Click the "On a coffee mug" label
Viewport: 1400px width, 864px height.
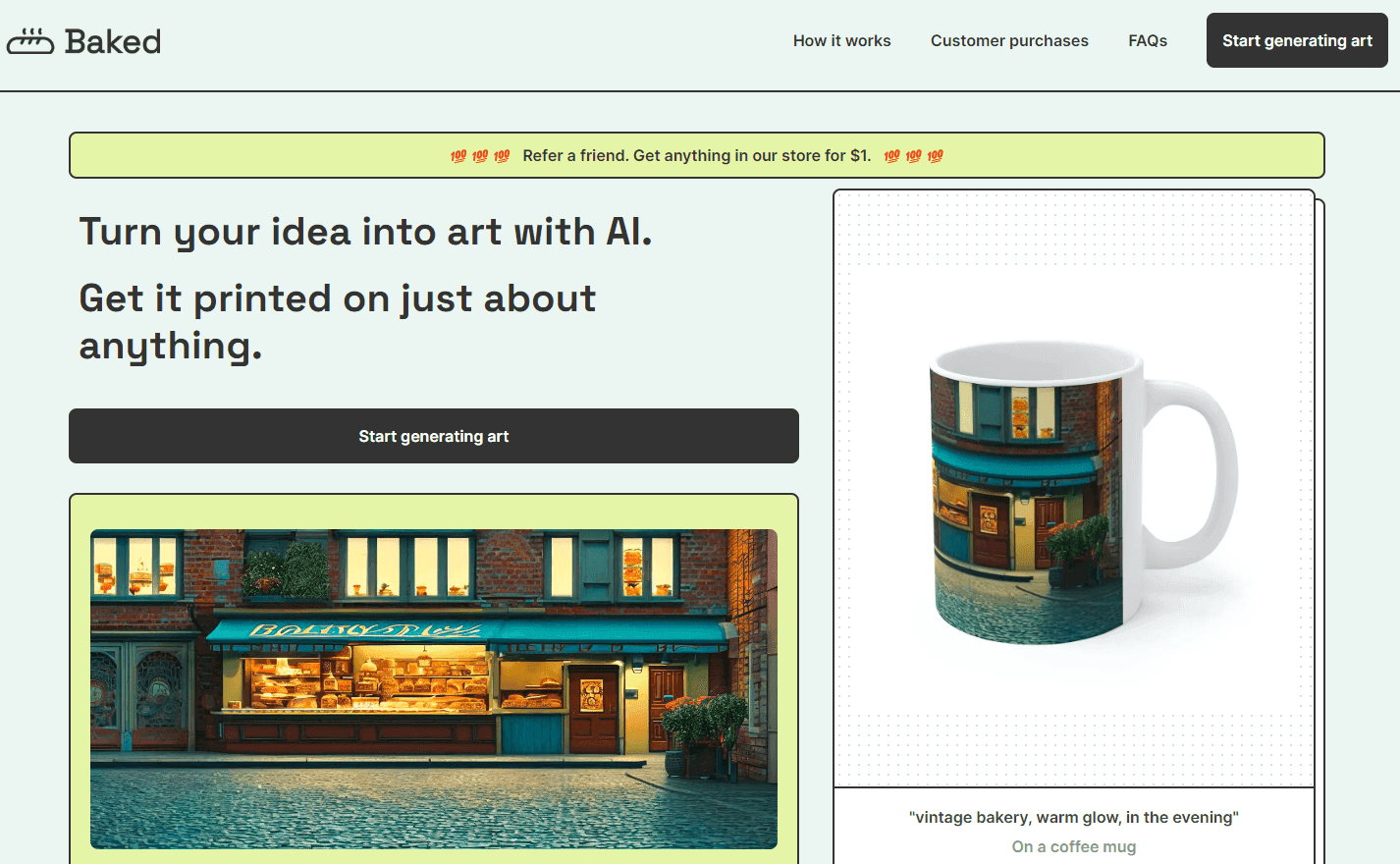[x=1074, y=846]
